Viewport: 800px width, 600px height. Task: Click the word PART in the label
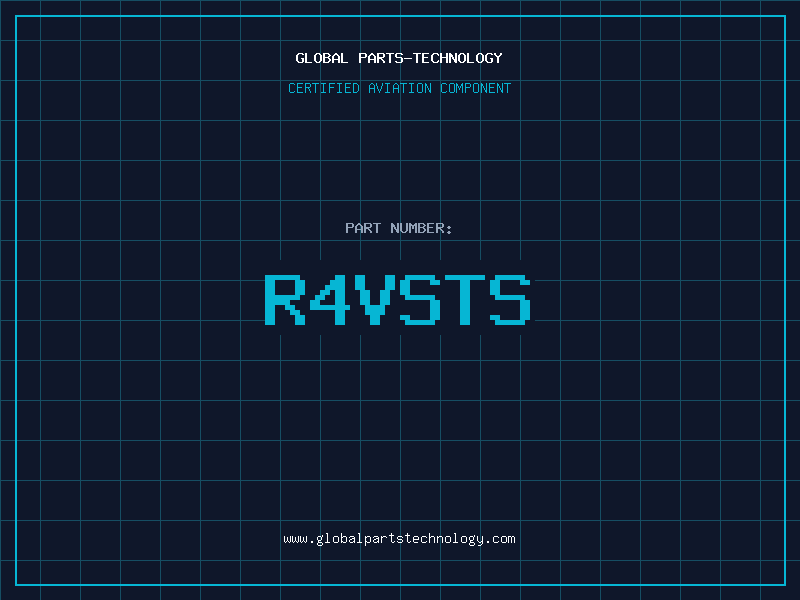(x=363, y=228)
